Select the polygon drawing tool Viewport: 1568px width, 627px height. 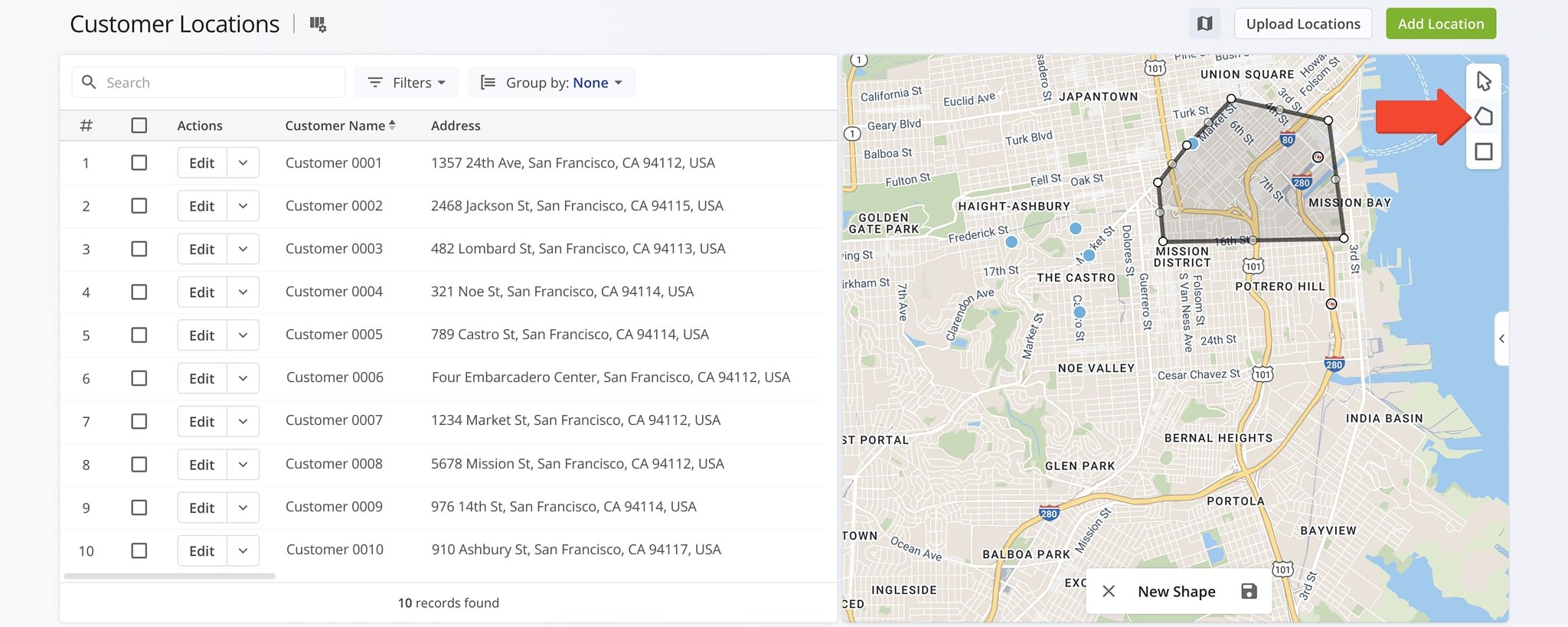click(x=1483, y=116)
